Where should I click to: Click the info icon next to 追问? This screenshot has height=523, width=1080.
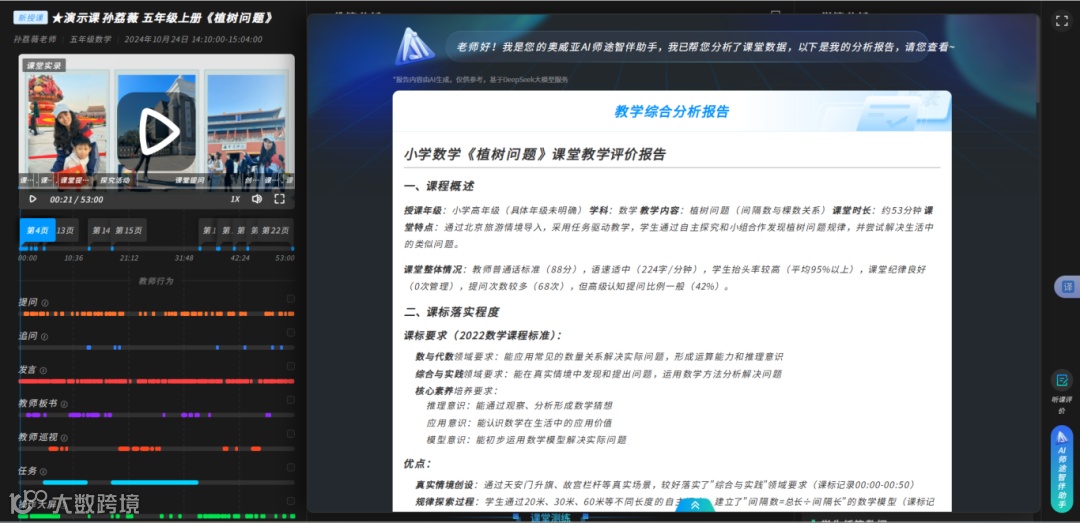pos(45,337)
